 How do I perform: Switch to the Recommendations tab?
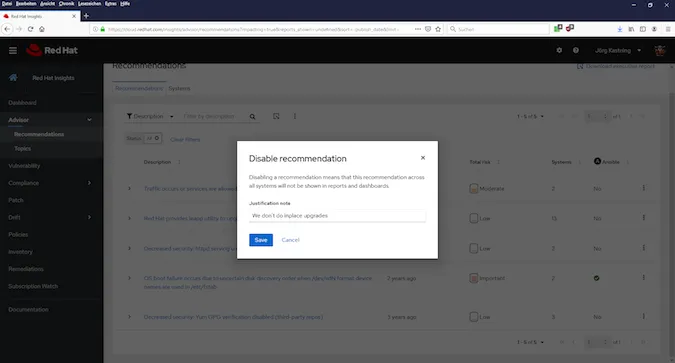139,88
